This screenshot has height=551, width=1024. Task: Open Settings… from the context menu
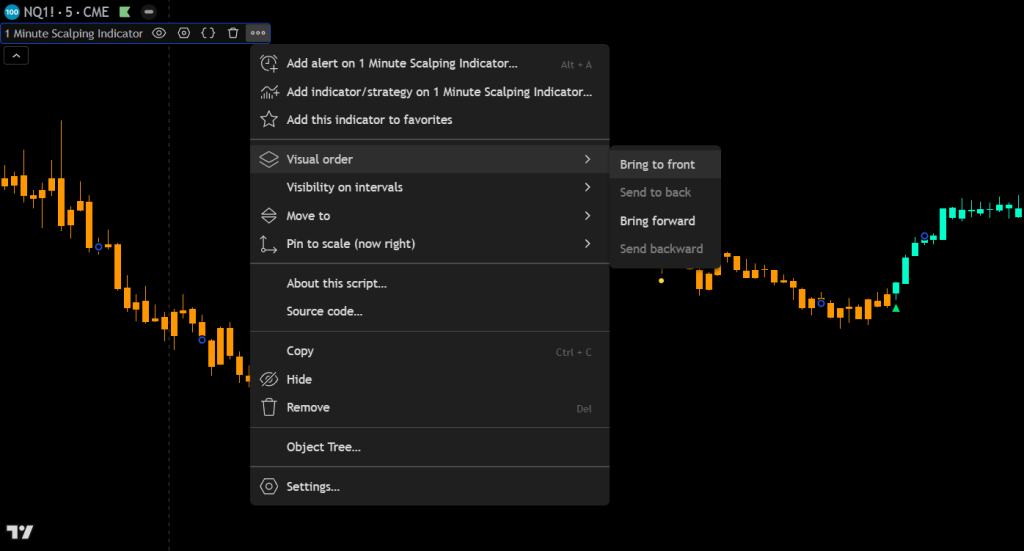click(x=313, y=487)
